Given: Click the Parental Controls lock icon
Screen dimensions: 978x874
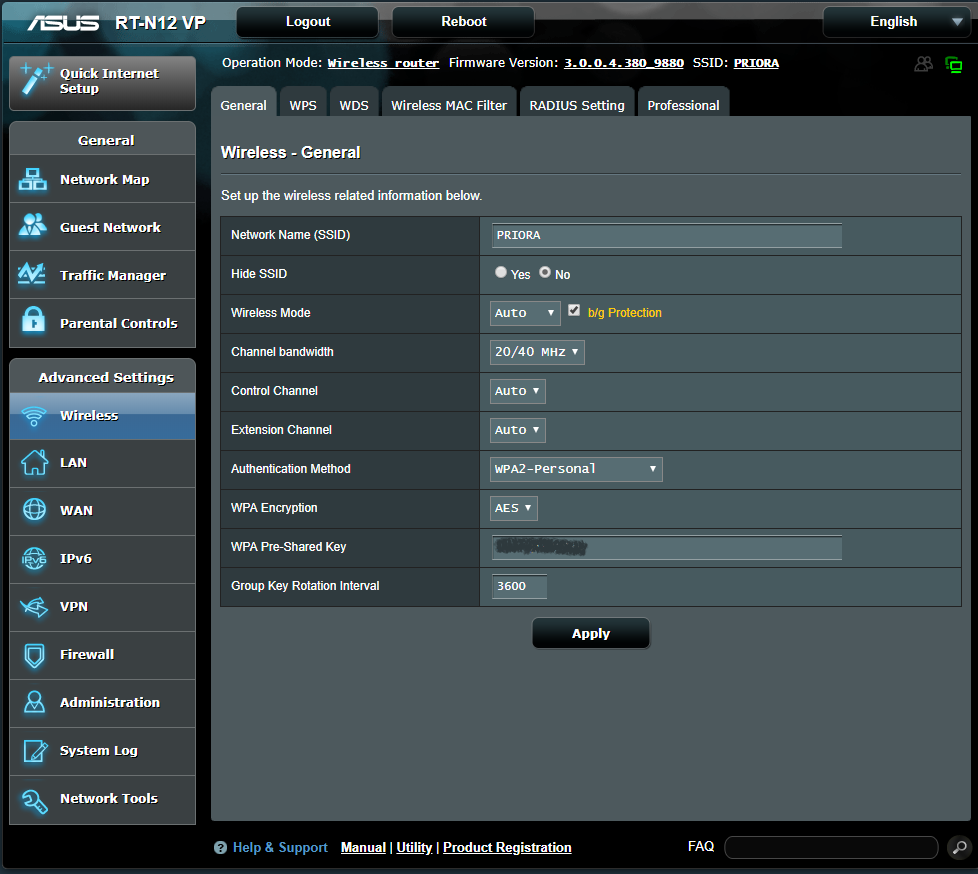Looking at the screenshot, I should pyautogui.click(x=33, y=321).
